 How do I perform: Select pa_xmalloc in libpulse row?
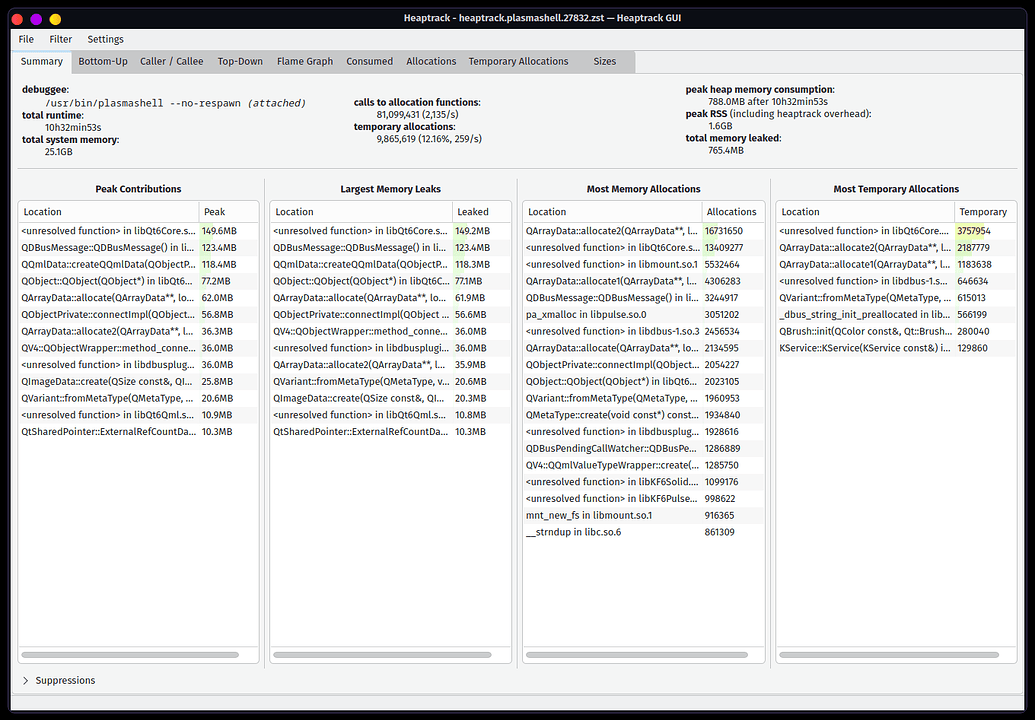point(612,314)
